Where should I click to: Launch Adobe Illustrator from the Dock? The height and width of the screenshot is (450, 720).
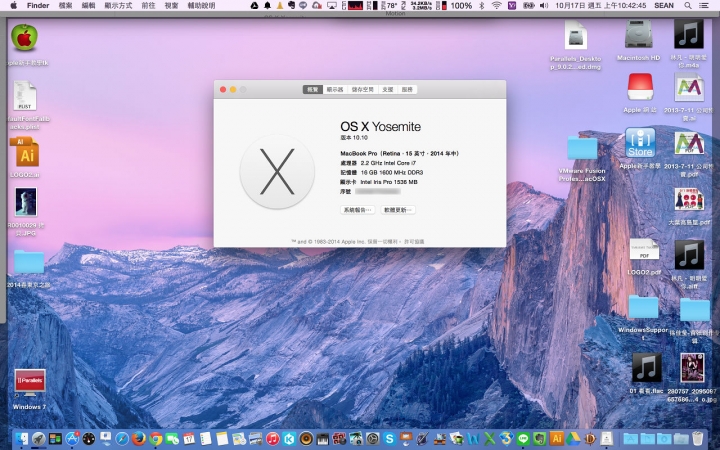[557, 438]
